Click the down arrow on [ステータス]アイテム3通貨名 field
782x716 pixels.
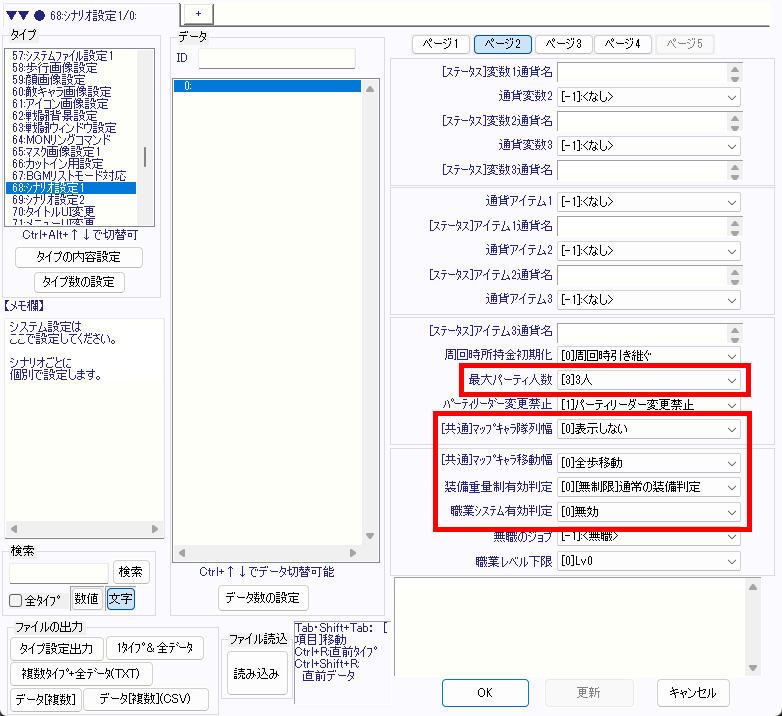pos(735,337)
